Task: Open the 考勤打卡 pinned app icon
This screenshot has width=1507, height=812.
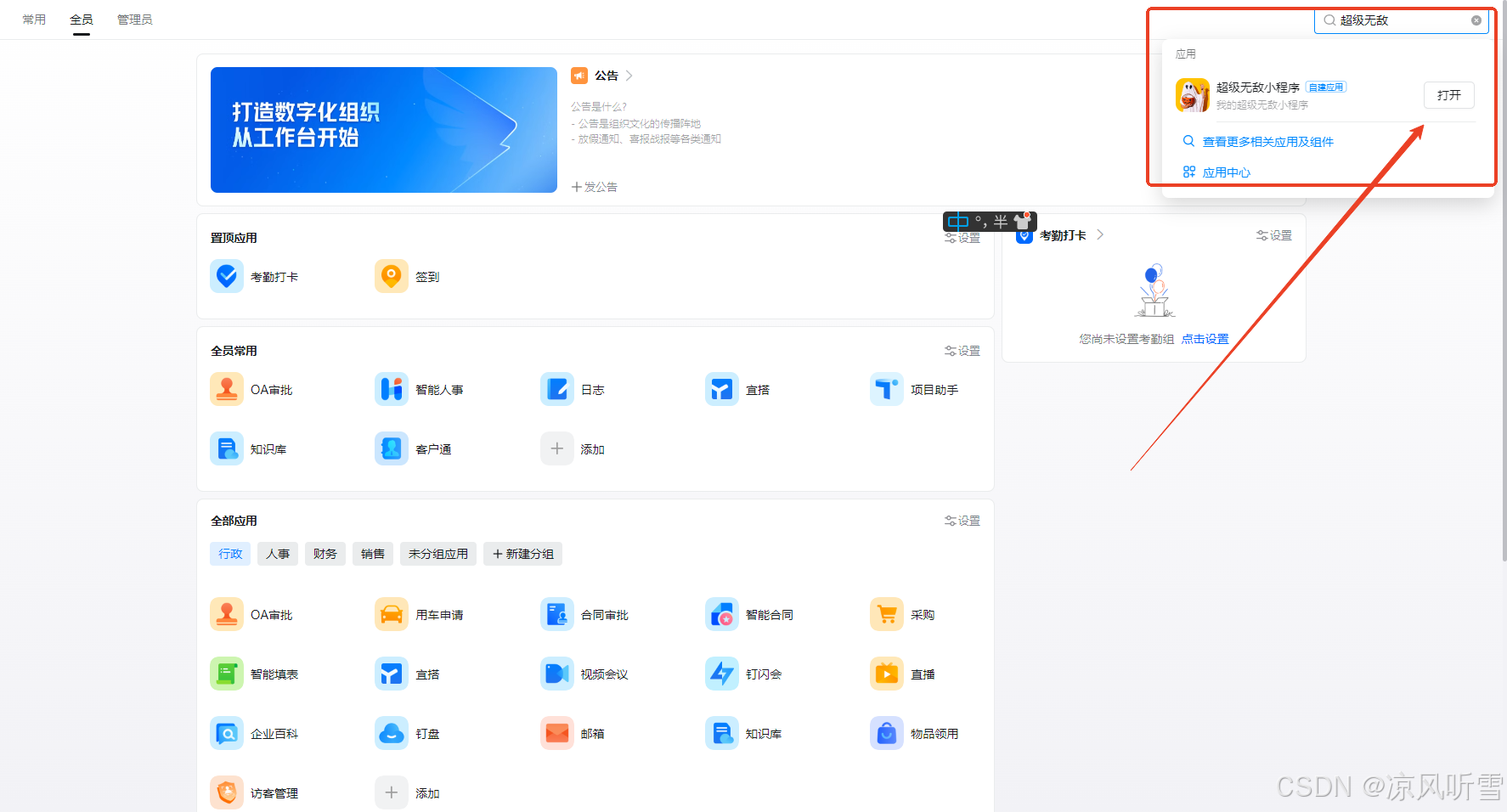Action: point(227,276)
